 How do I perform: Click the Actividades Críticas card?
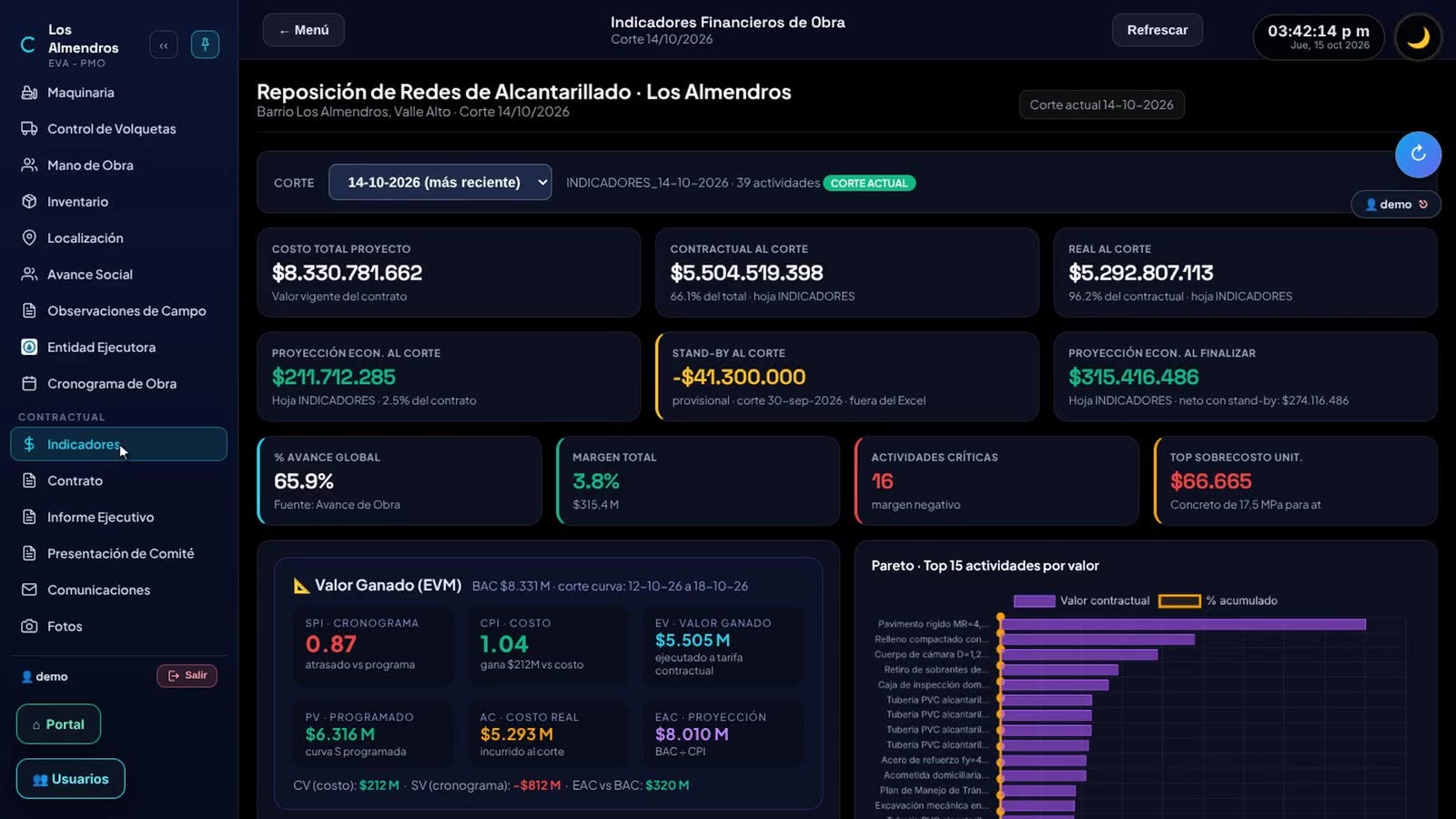tap(996, 480)
